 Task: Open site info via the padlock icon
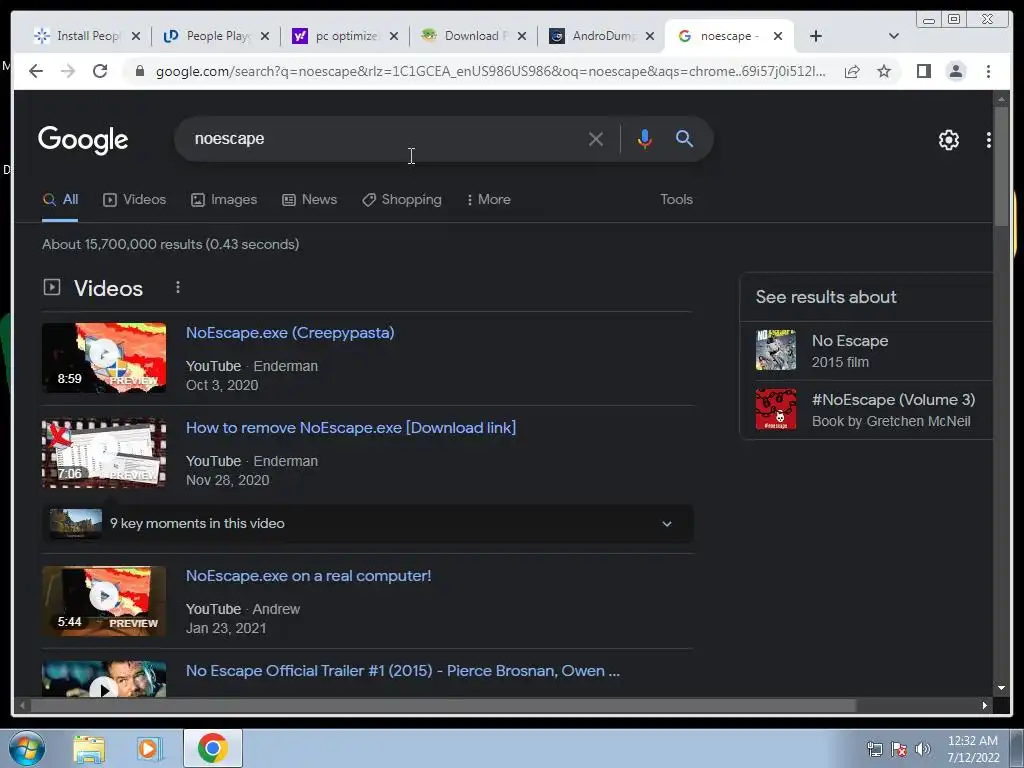click(x=139, y=71)
